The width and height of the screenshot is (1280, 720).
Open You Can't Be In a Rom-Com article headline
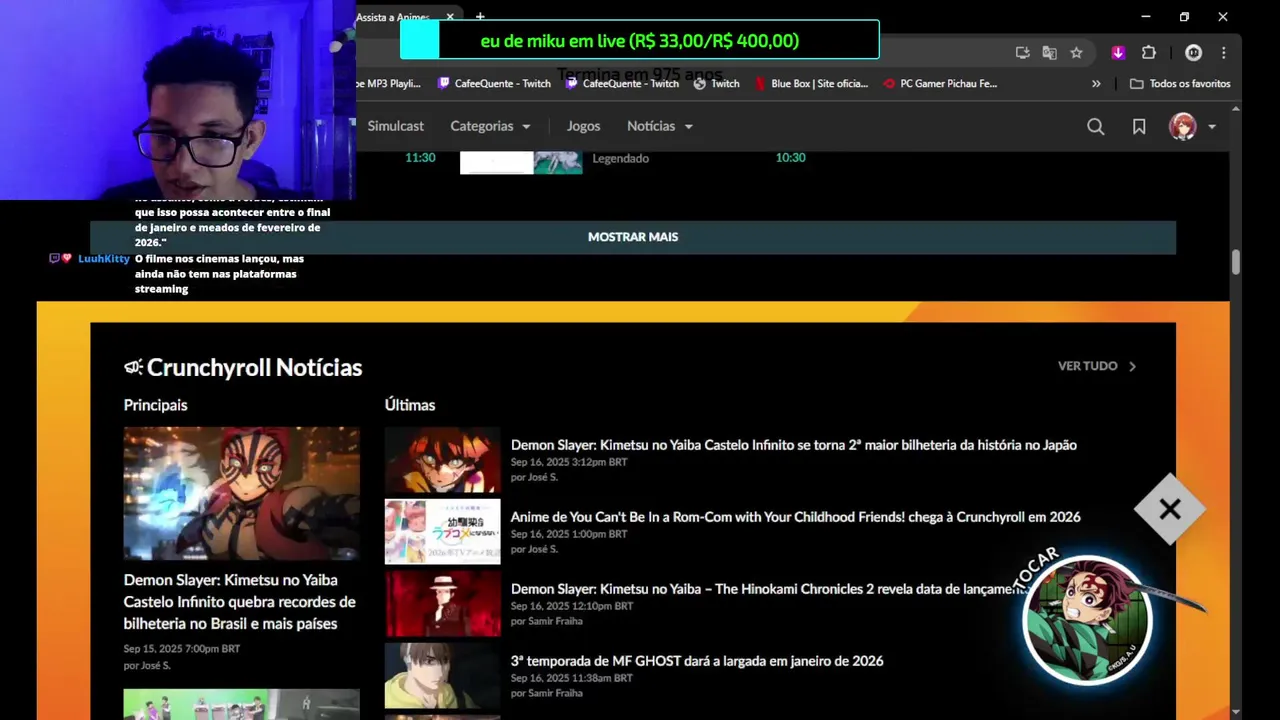pos(796,517)
